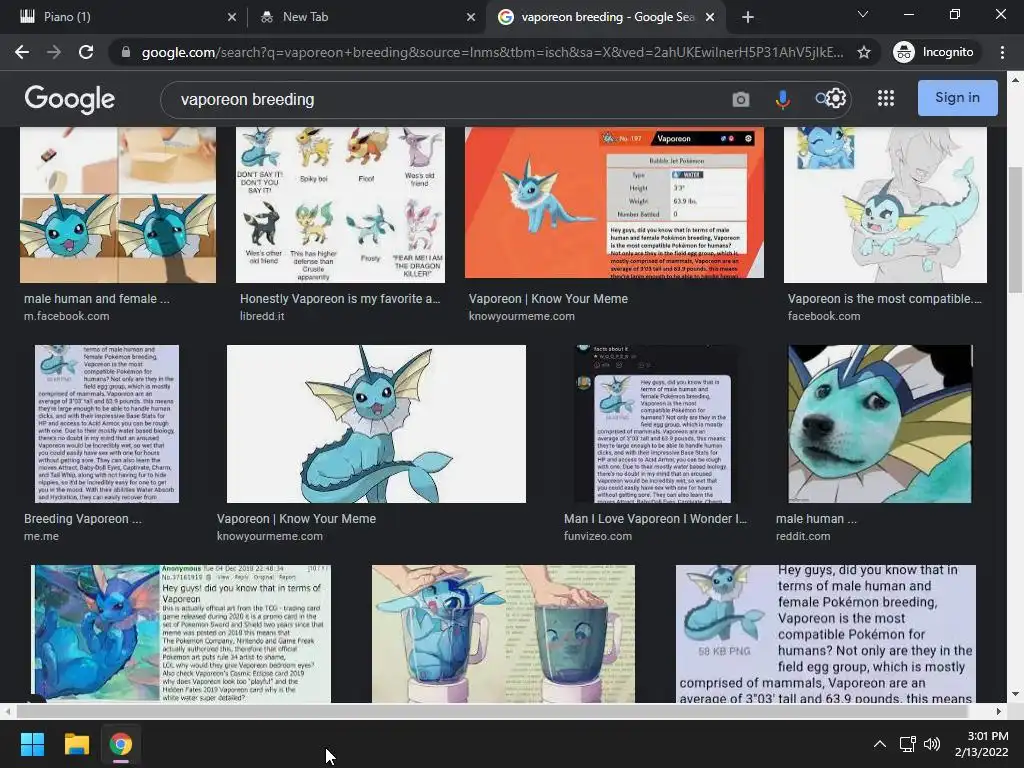The width and height of the screenshot is (1024, 768).
Task: Open network status tray icon
Action: click(x=907, y=744)
